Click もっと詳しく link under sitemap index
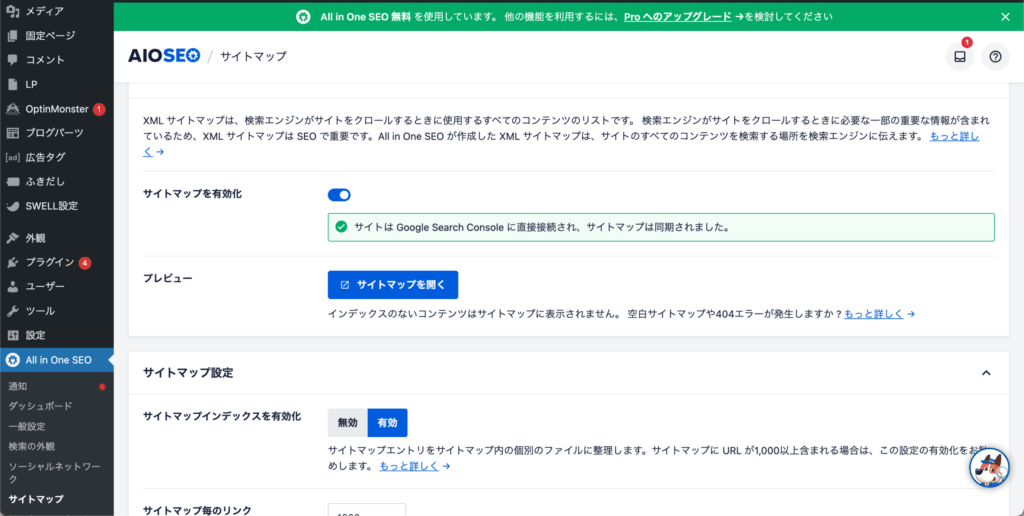The image size is (1024, 516). click(409, 466)
